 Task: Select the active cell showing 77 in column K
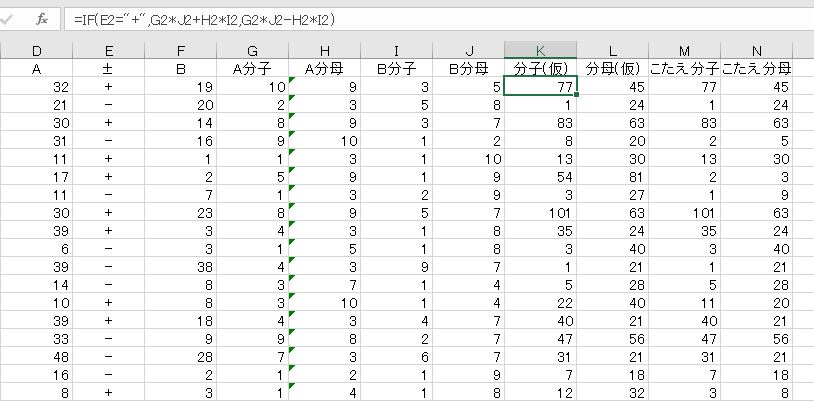coord(540,86)
